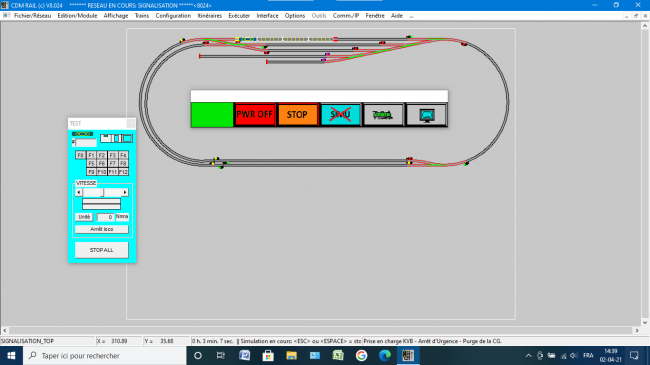Click the red PWR OFF button
The width and height of the screenshot is (650, 365).
(255, 114)
